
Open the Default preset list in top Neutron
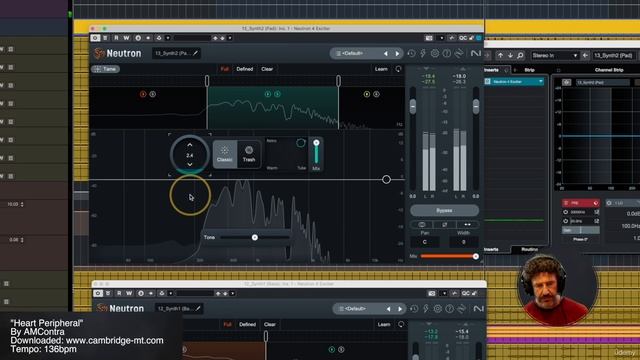pos(353,53)
